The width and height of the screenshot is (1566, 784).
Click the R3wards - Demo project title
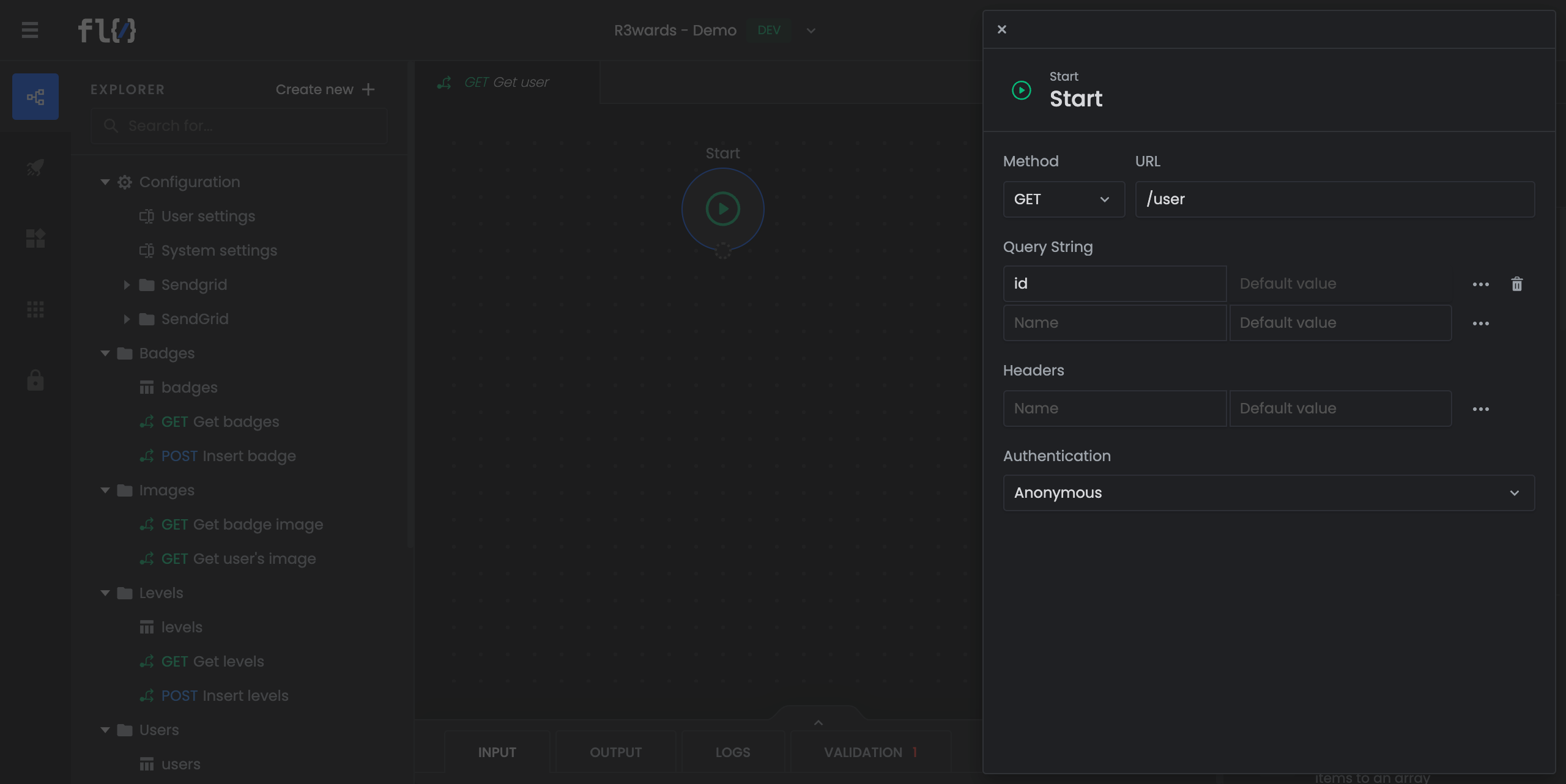675,31
